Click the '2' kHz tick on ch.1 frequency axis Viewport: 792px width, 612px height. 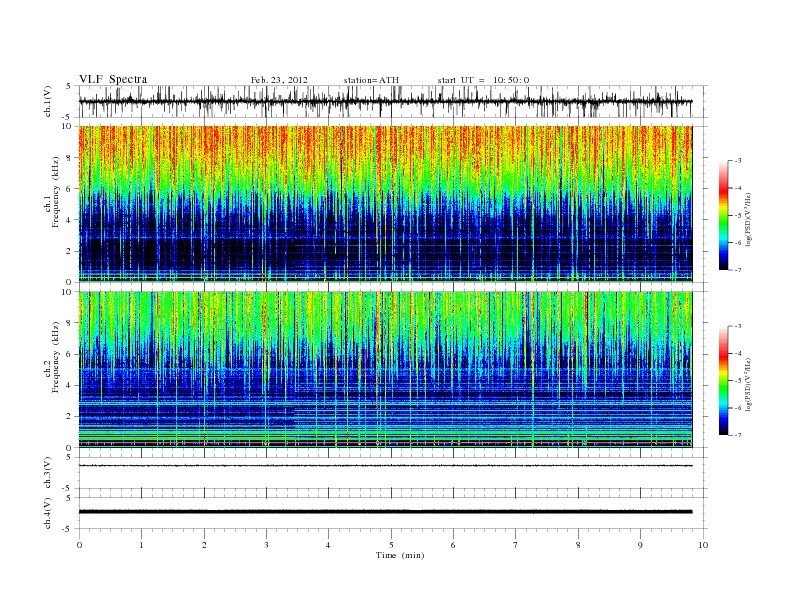[70, 251]
